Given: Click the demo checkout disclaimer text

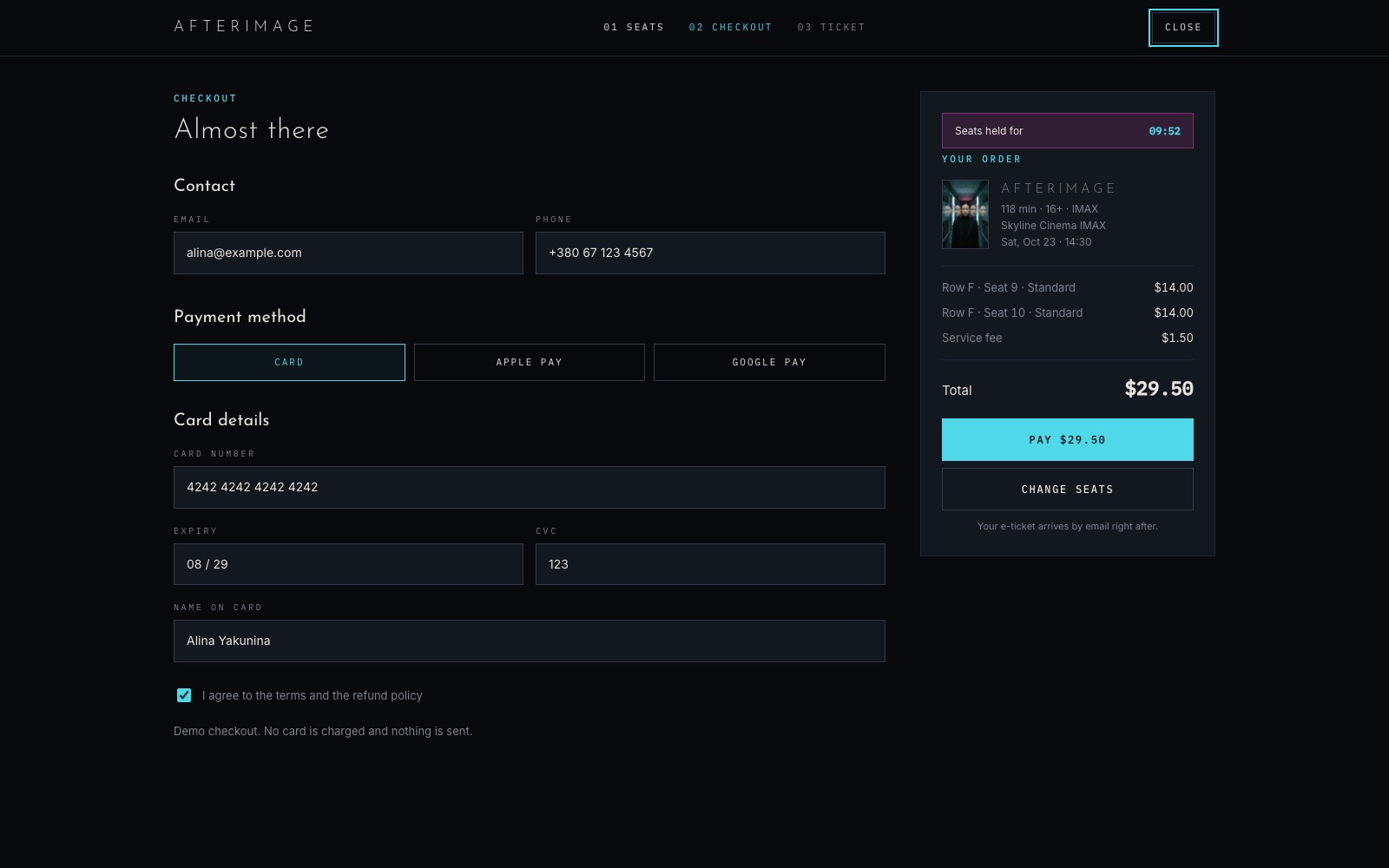Looking at the screenshot, I should 323,731.
